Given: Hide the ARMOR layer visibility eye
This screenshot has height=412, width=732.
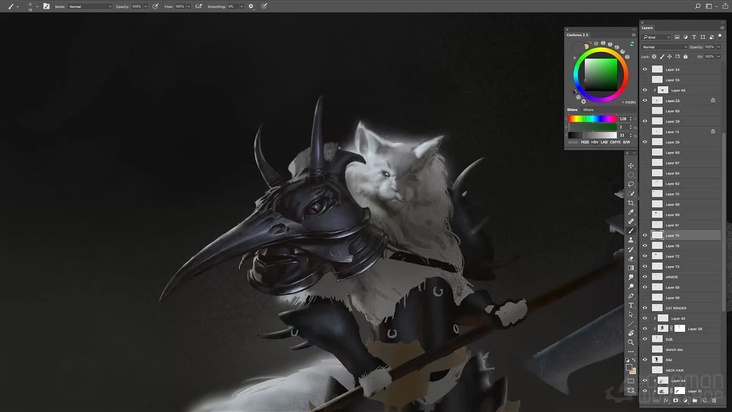Looking at the screenshot, I should click(645, 277).
